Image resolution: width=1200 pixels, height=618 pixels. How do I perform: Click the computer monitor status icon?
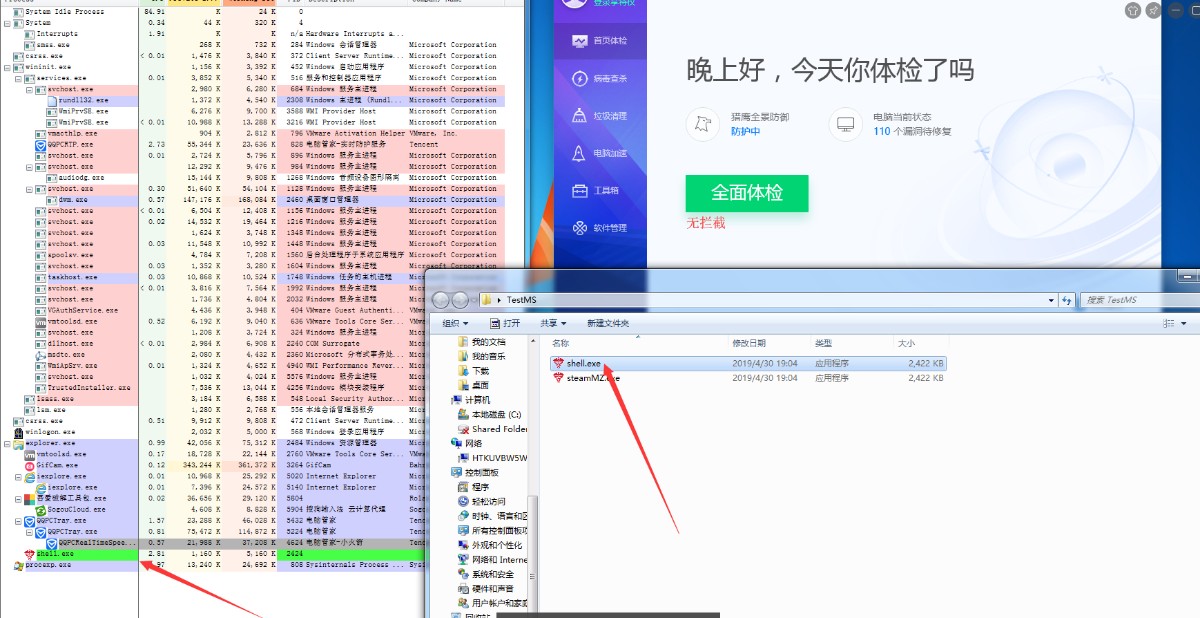click(x=846, y=125)
